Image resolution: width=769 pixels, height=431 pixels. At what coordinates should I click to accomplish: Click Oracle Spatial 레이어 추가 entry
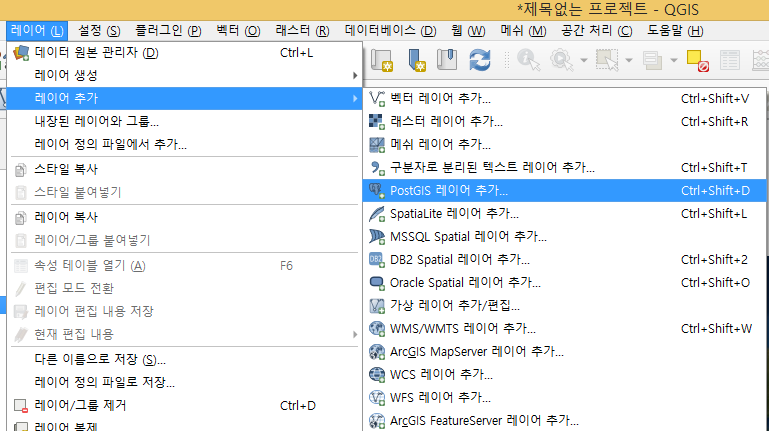click(x=565, y=282)
